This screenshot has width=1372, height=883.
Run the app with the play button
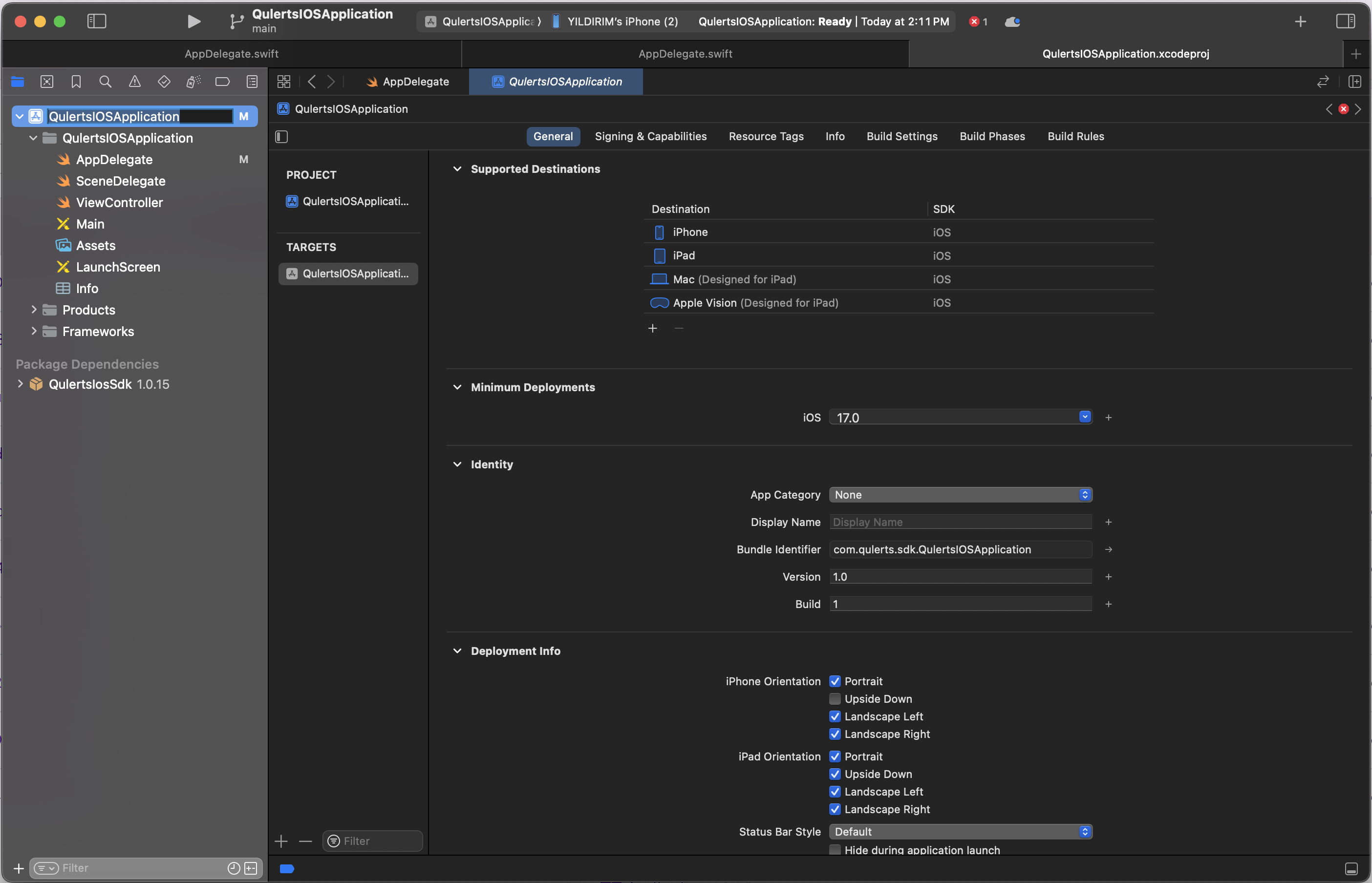(194, 22)
